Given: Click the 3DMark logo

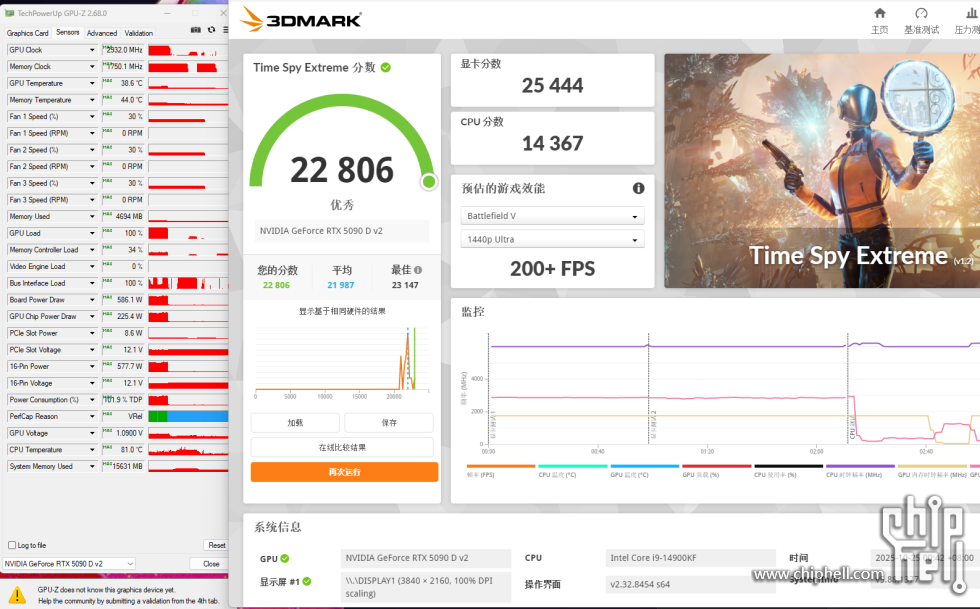Looking at the screenshot, I should (301, 19).
